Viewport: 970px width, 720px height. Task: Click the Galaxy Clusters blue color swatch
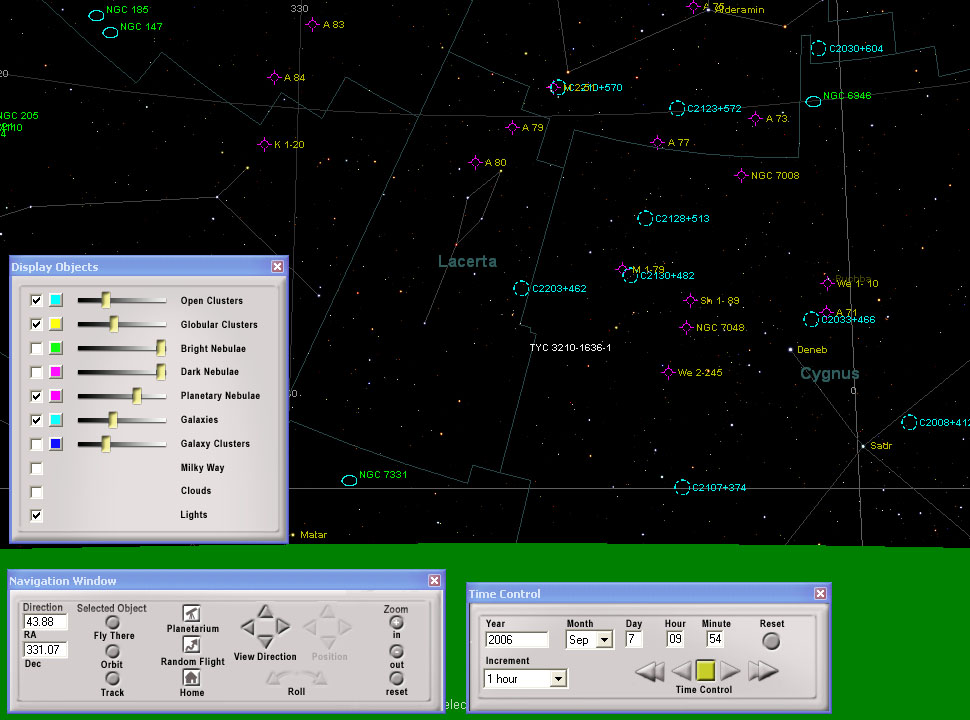pos(56,444)
